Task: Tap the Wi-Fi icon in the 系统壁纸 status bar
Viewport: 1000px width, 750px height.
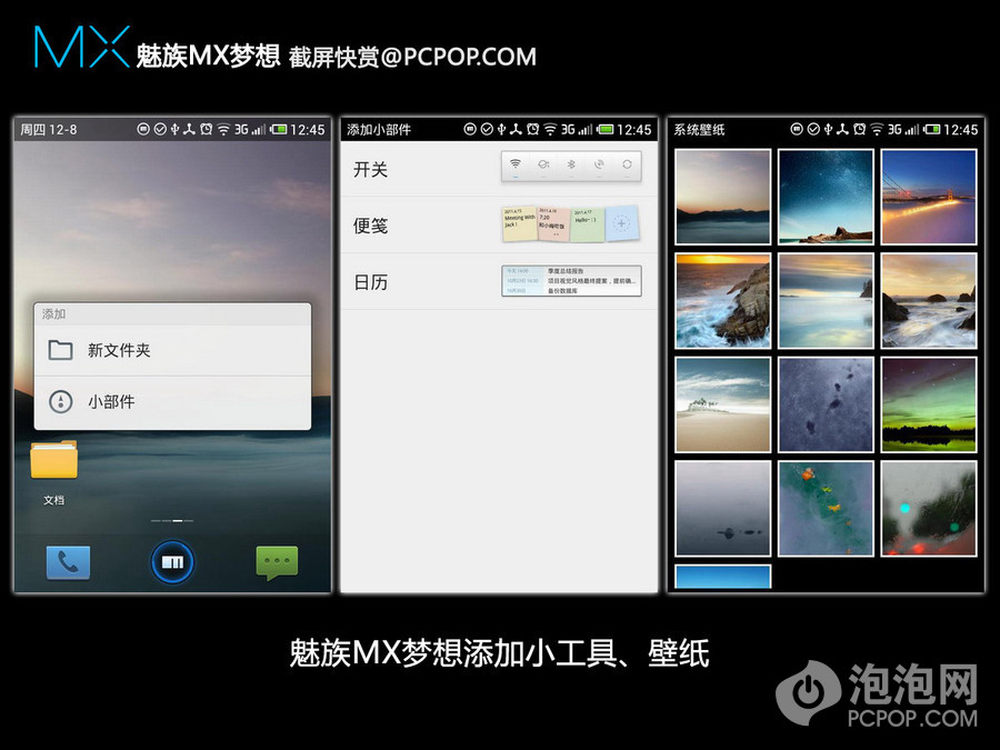Action: (x=877, y=130)
